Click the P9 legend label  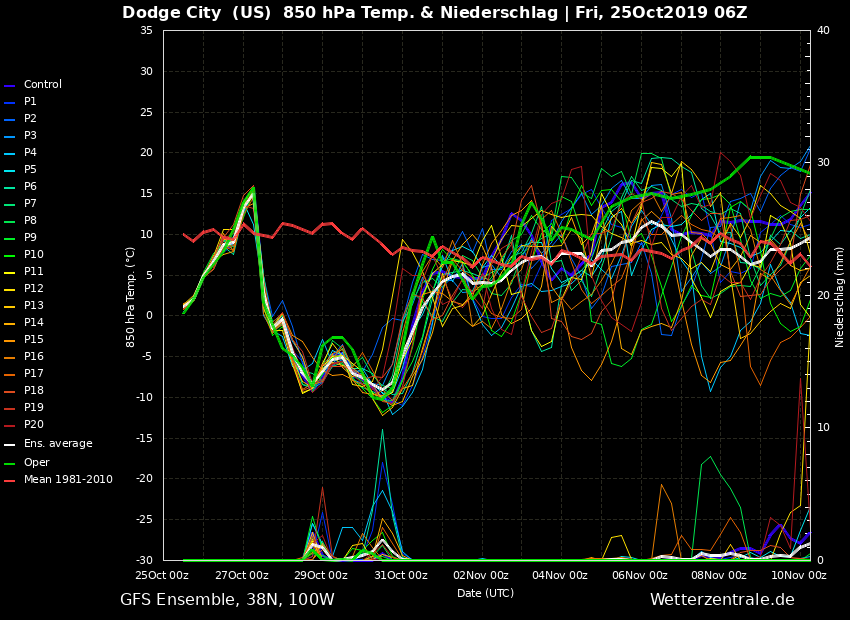coord(30,237)
